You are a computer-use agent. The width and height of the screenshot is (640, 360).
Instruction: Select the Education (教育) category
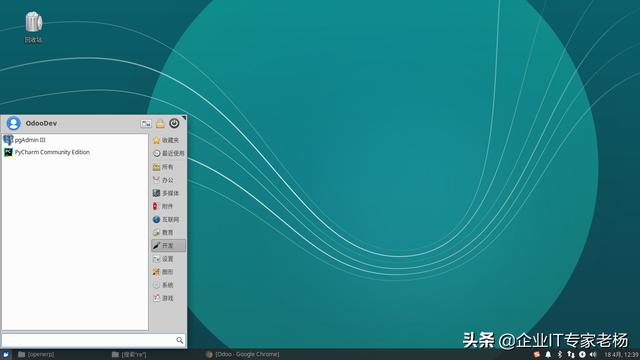[168, 233]
